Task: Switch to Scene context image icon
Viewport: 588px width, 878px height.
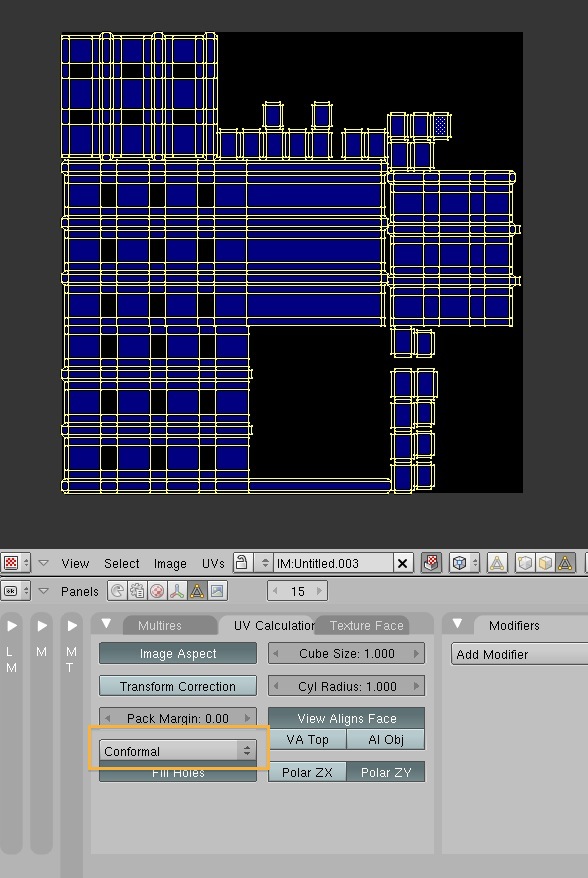Action: (217, 591)
